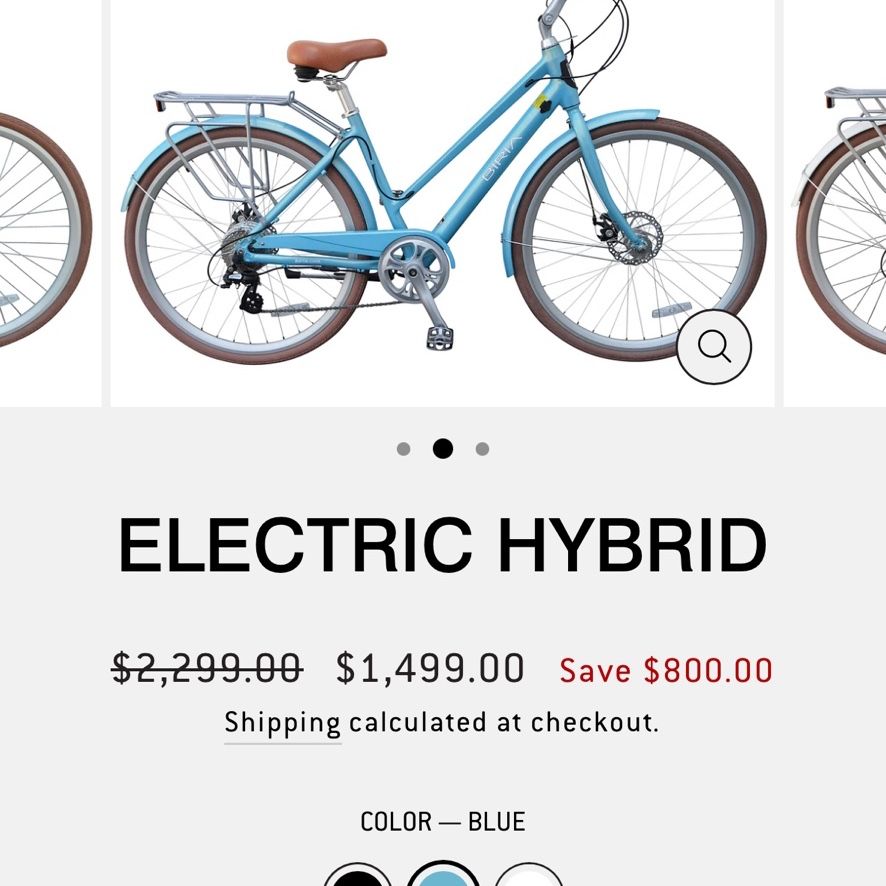Open the Shipping policy link
This screenshot has height=886, width=886.
pyautogui.click(x=283, y=723)
